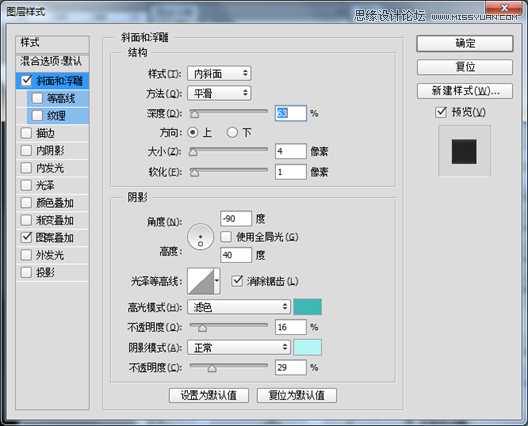Open the gloss contour picker arrow
The image size is (528, 426).
tap(217, 281)
